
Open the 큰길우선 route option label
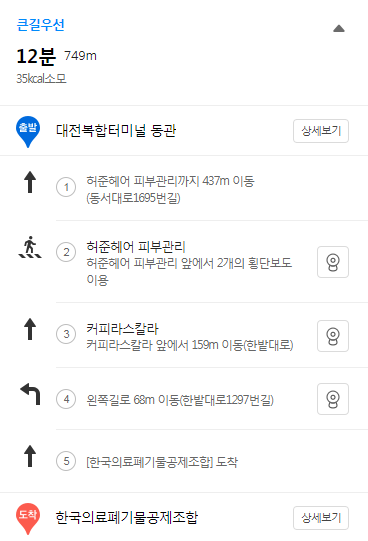coord(41,25)
